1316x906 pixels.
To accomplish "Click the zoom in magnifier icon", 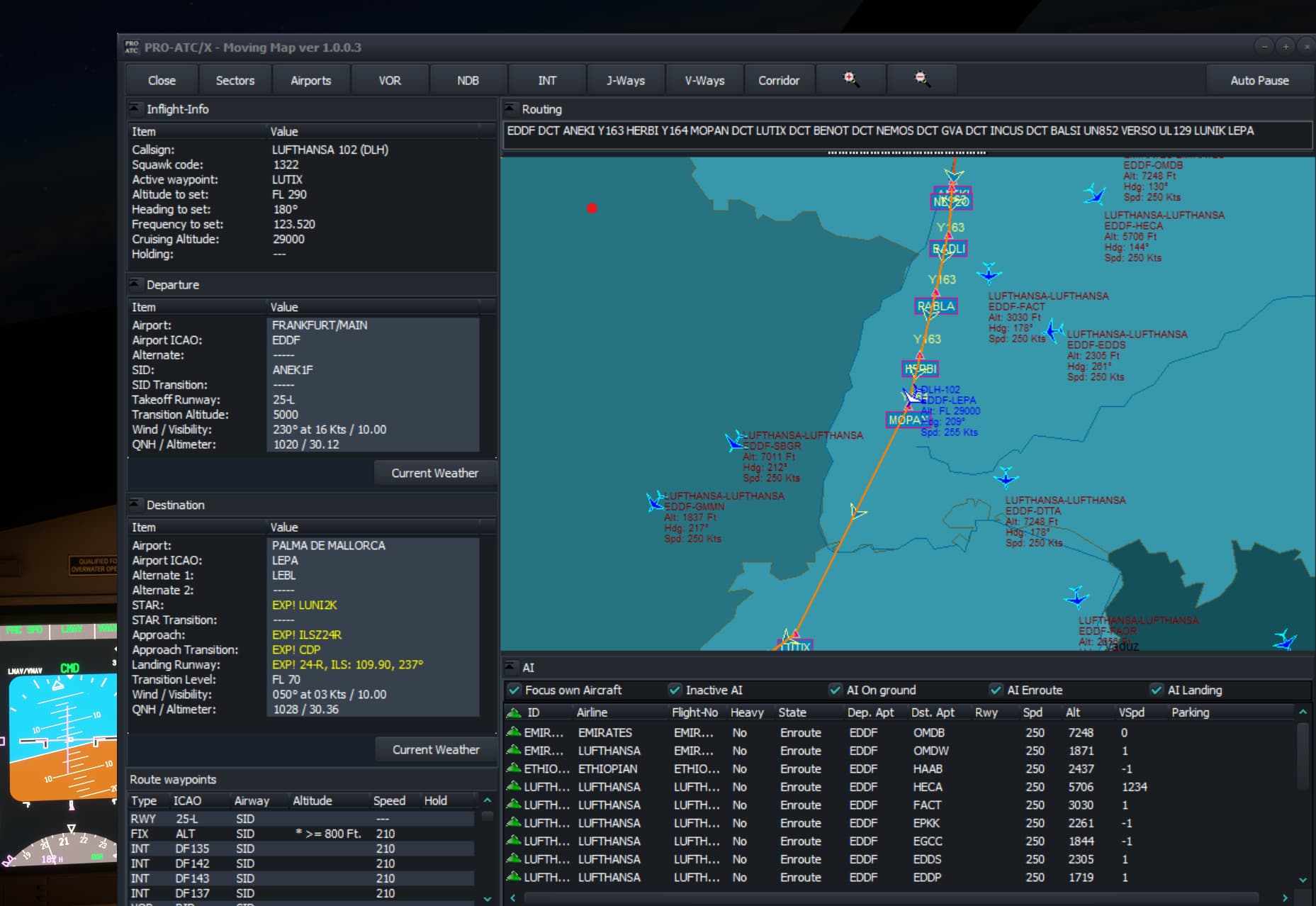I will point(851,79).
